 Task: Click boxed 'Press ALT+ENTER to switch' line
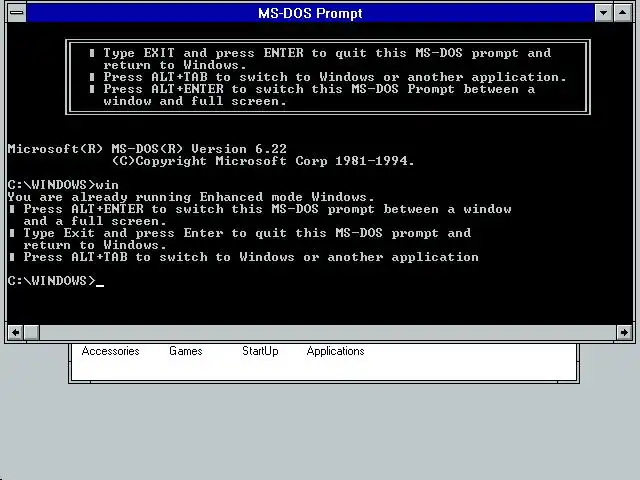click(312, 89)
